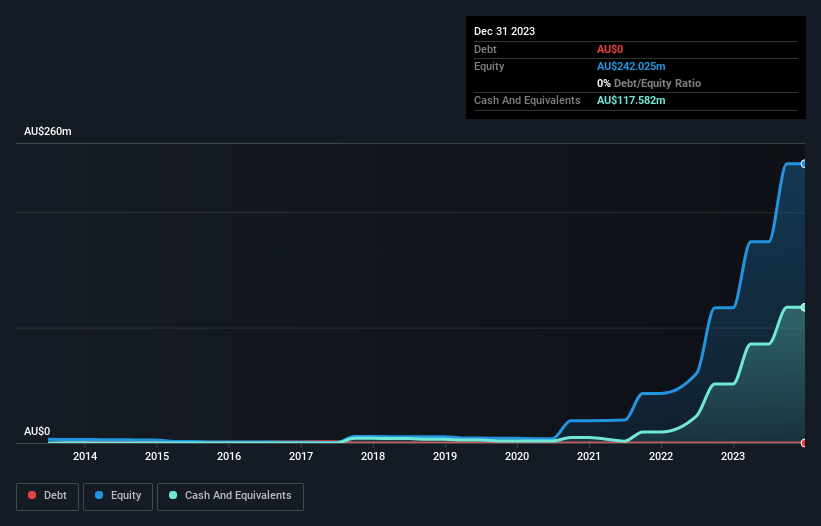Click the AU$242.025m equity value
This screenshot has width=821, height=526.
click(631, 66)
